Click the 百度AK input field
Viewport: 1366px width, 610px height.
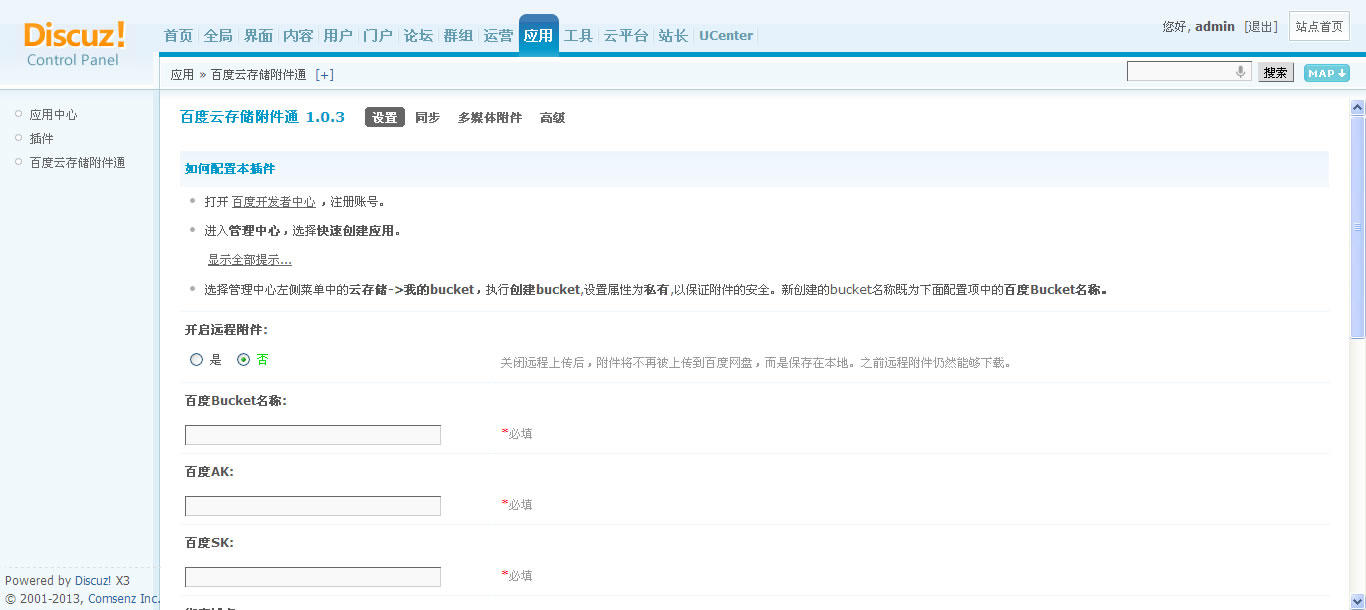click(313, 506)
